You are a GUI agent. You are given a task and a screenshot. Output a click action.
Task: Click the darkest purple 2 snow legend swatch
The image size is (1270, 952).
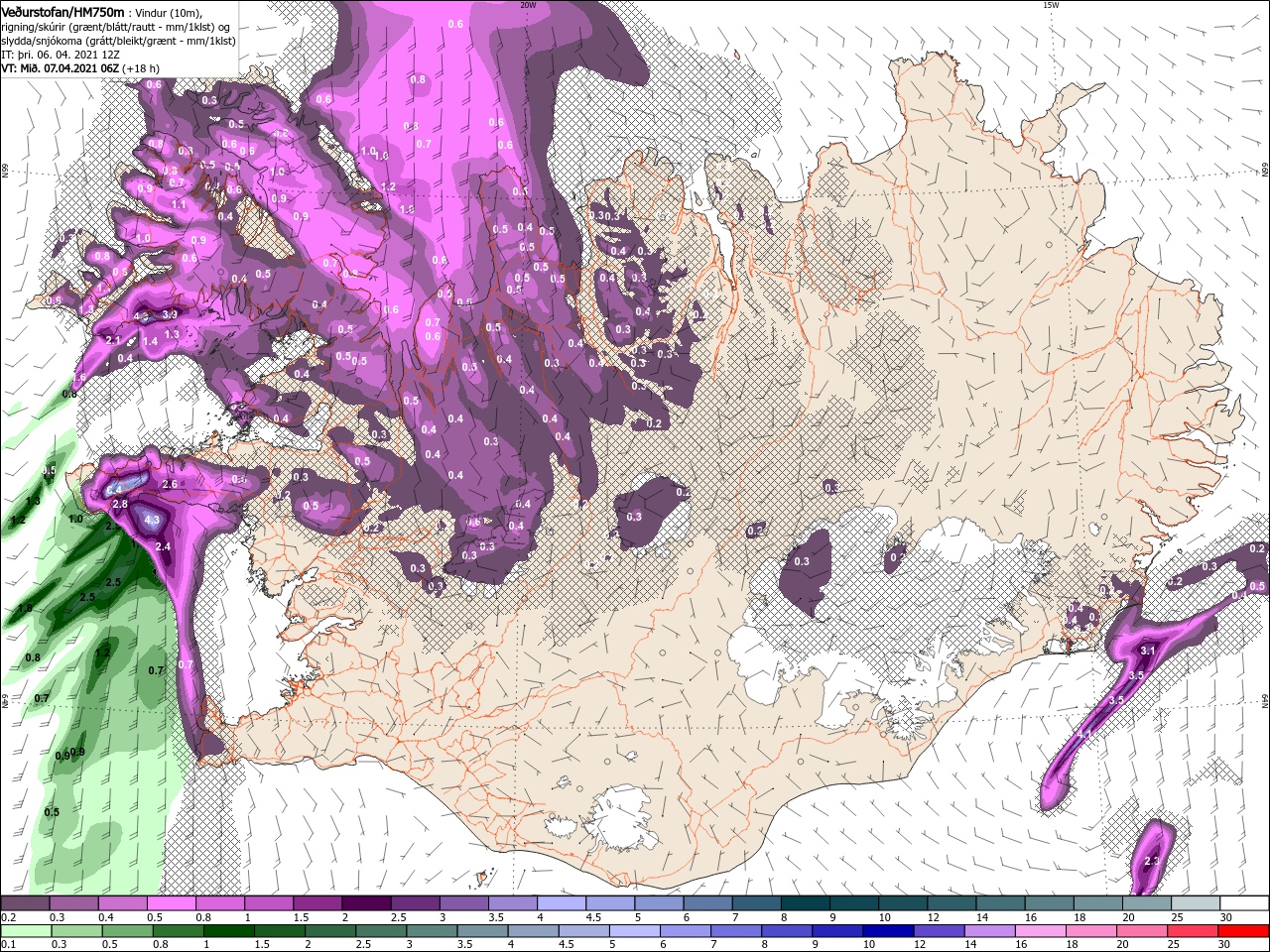365,903
